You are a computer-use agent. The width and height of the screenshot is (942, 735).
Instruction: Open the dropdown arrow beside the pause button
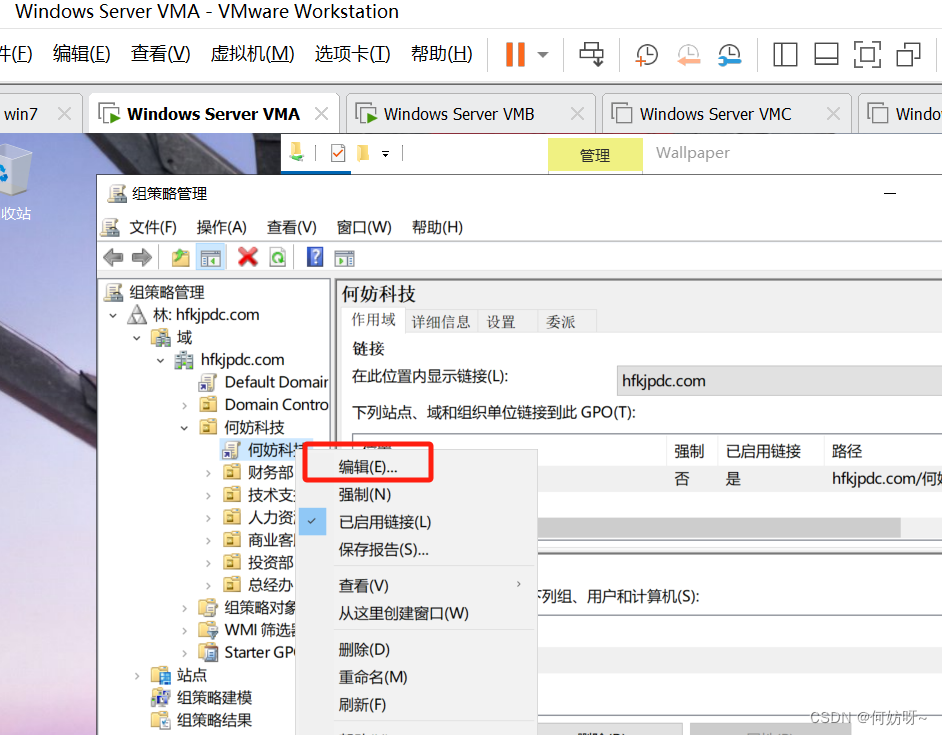pos(543,54)
